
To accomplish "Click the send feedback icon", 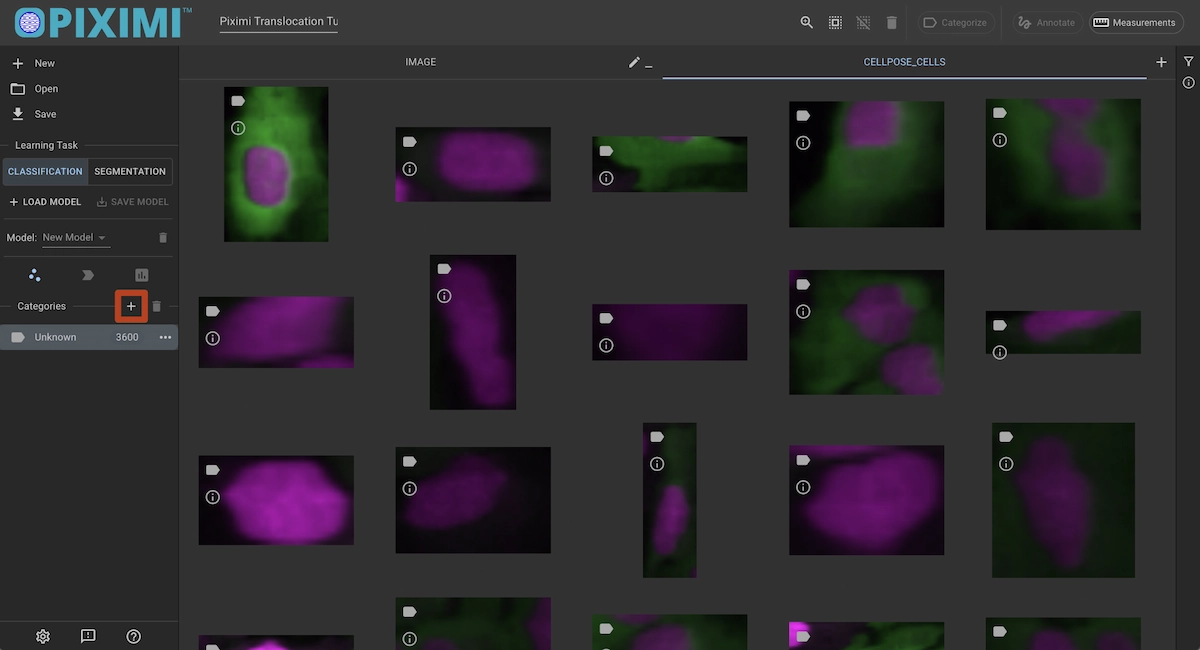I will coord(88,636).
